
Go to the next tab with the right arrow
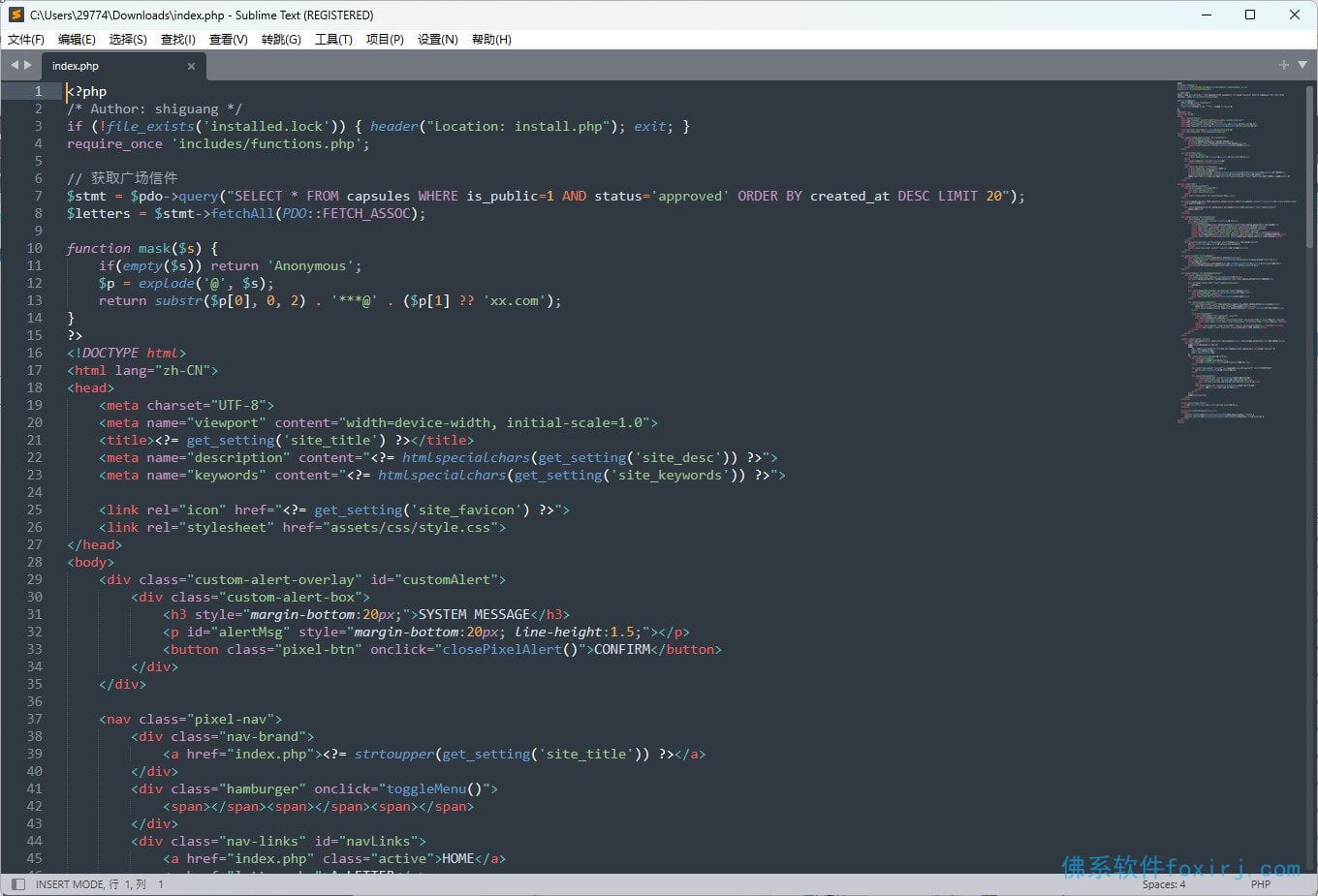click(x=28, y=65)
